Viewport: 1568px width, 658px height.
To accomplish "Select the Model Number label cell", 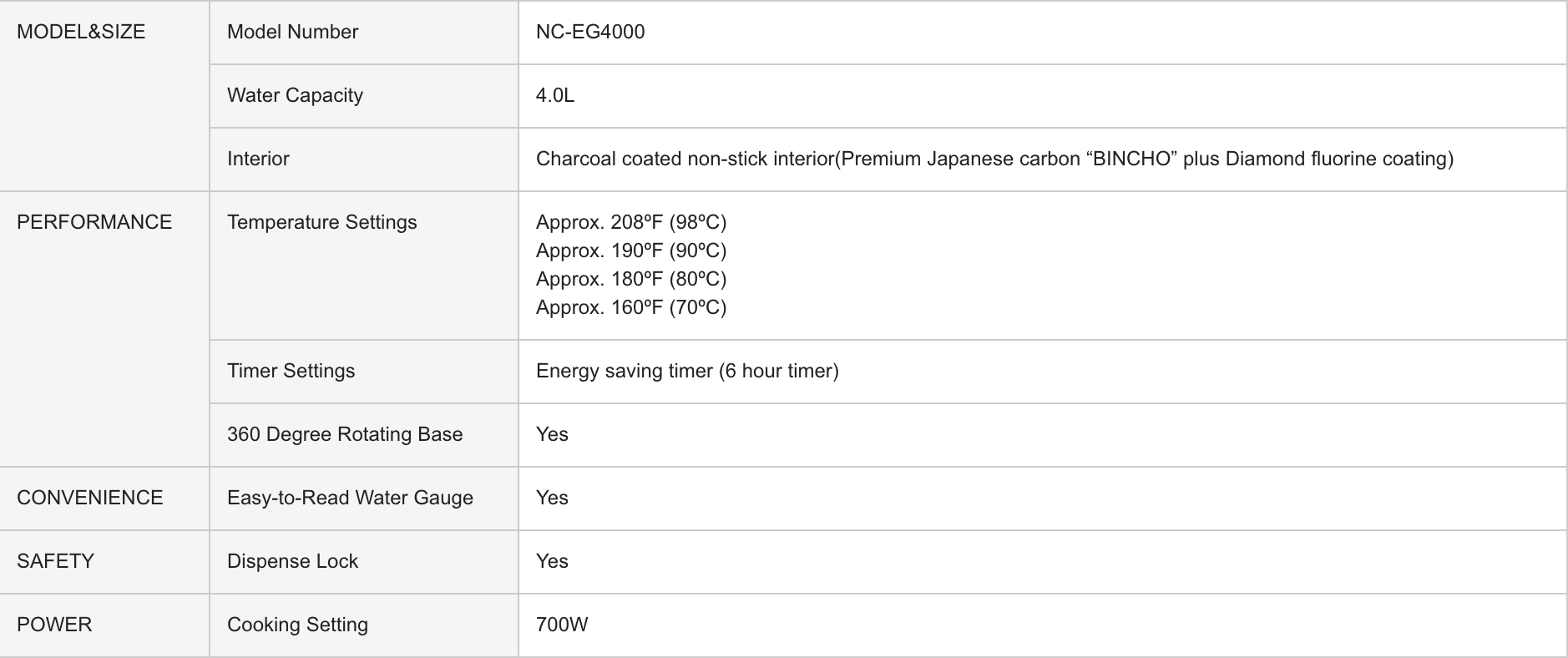I will click(x=292, y=32).
